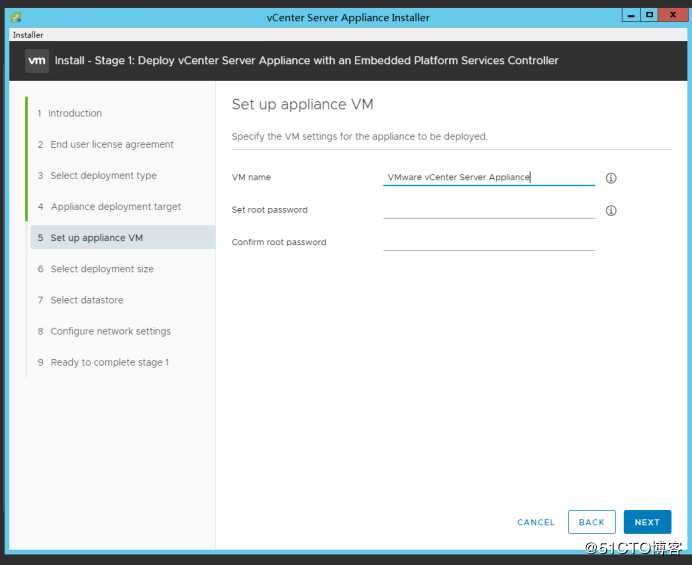Minimize the installer window

tap(632, 15)
